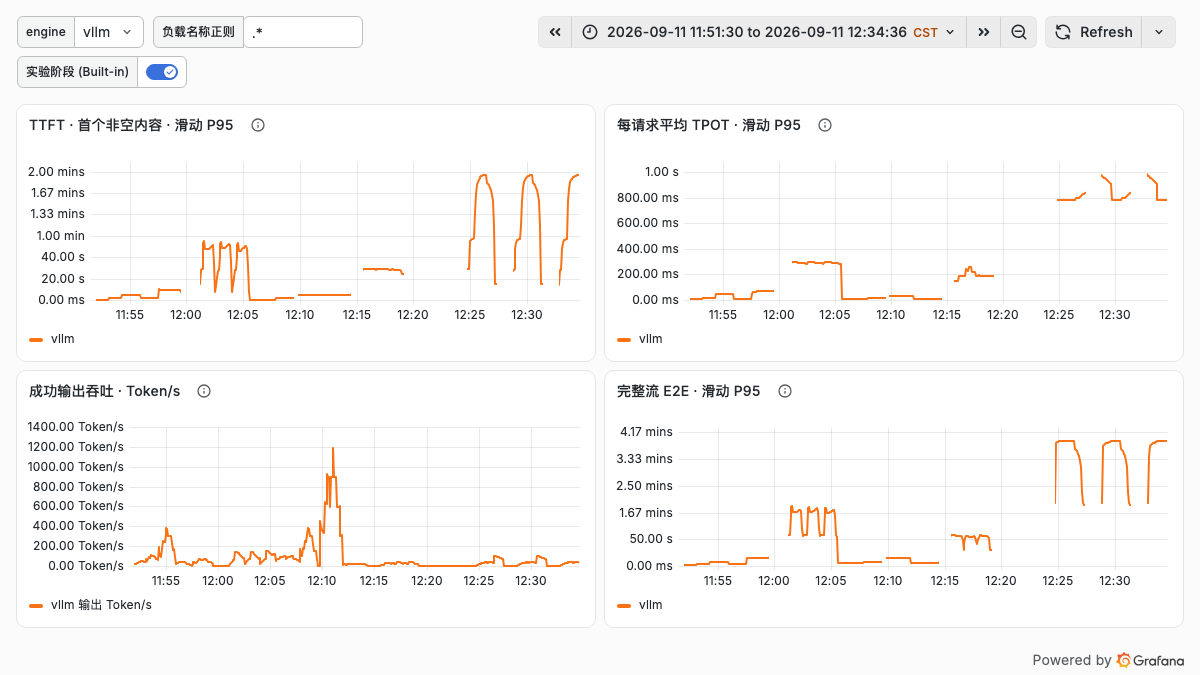
Task: Click the Refresh button
Action: point(1094,32)
